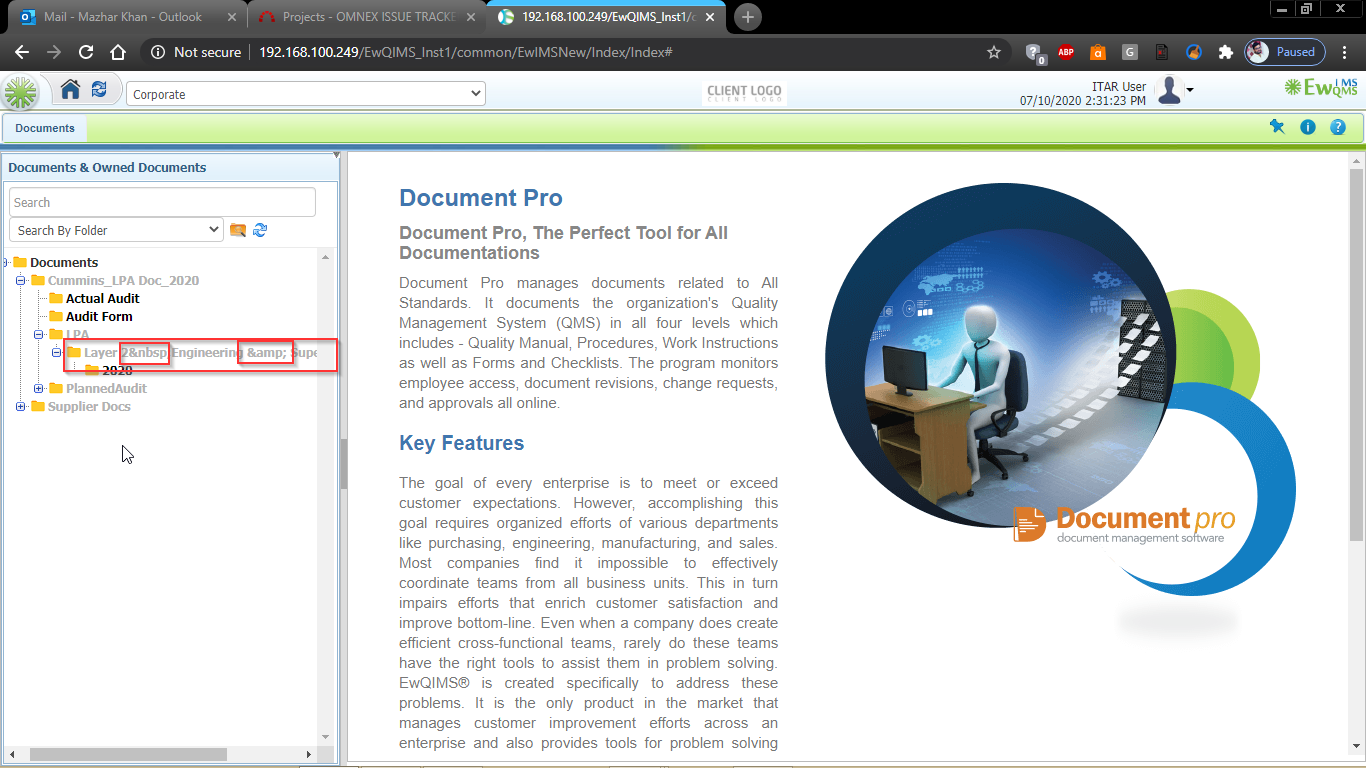
Task: Click the Document Pro heading
Action: pyautogui.click(x=481, y=198)
